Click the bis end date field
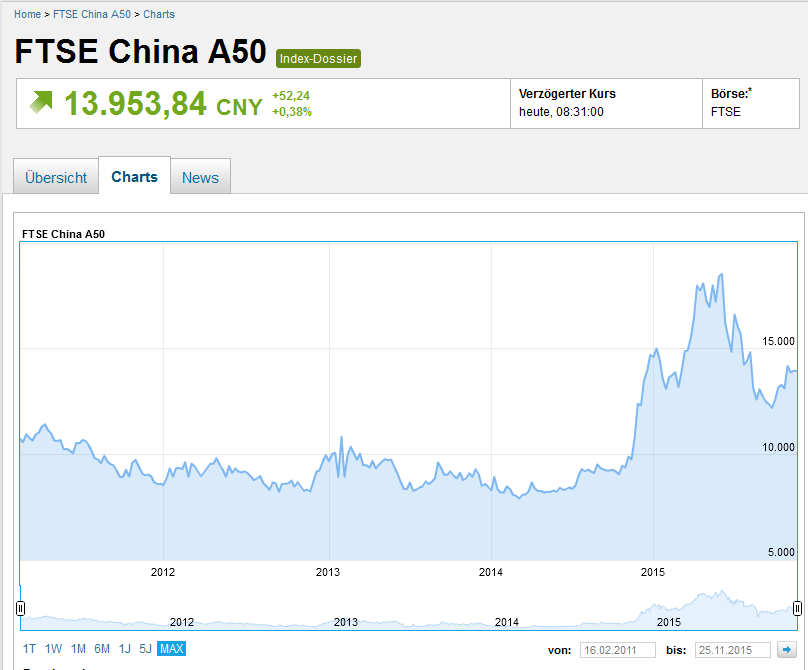Image resolution: width=808 pixels, height=670 pixels. [x=732, y=650]
